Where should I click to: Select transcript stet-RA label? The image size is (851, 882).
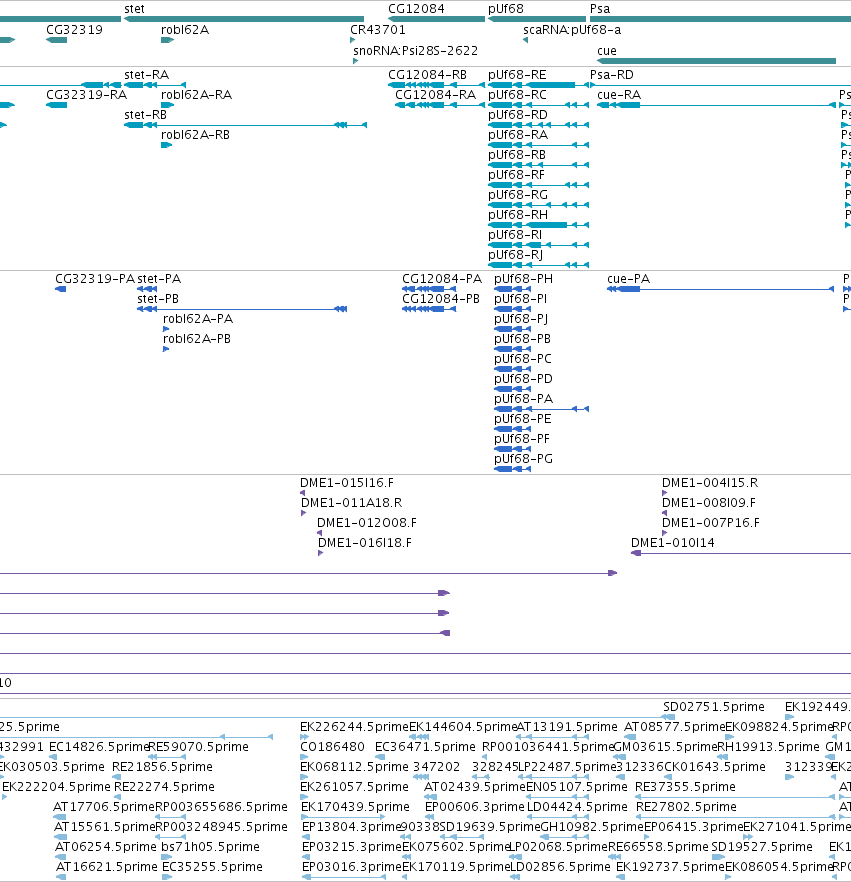click(x=146, y=74)
